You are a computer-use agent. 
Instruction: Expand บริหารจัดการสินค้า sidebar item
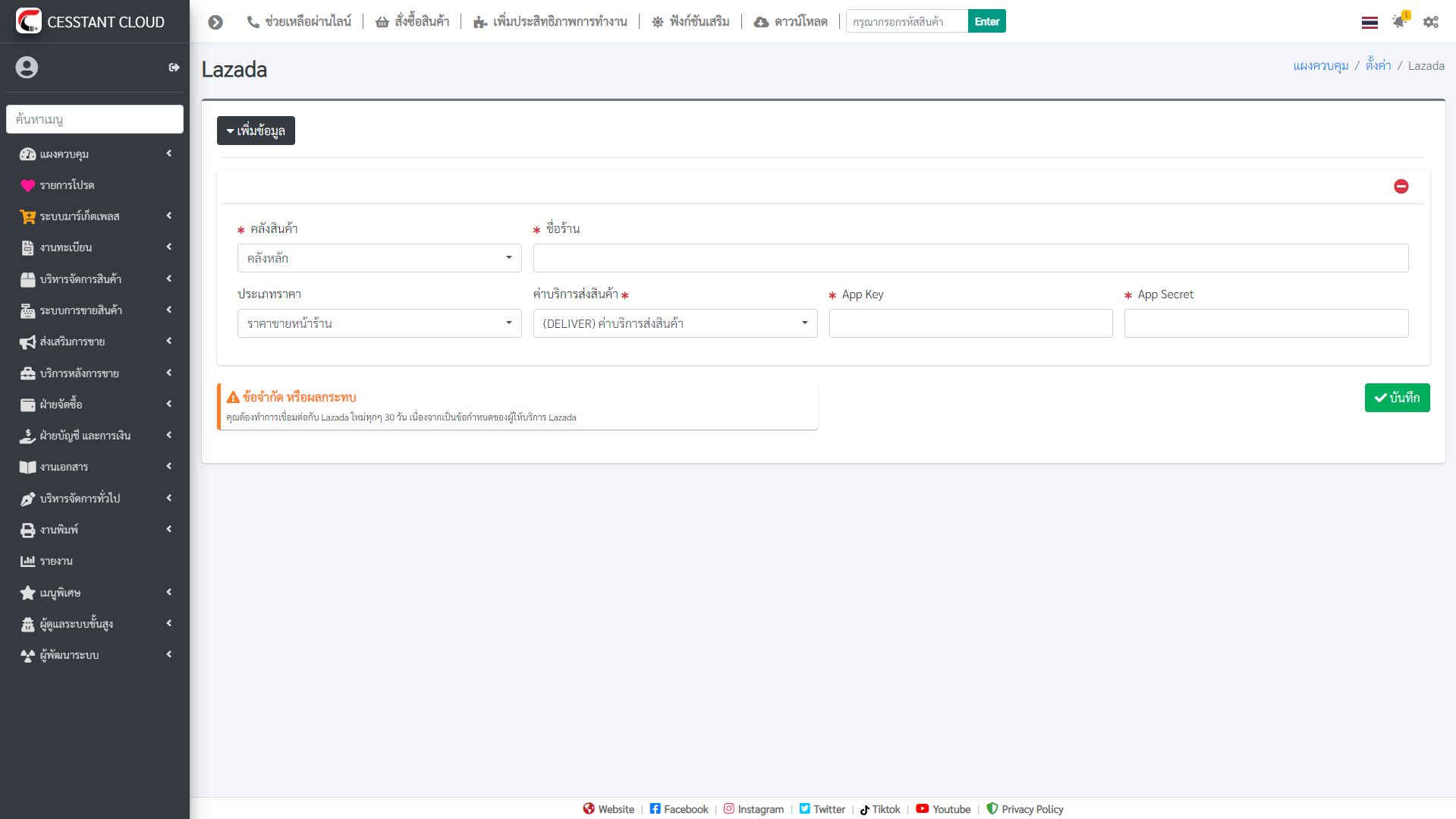click(95, 279)
